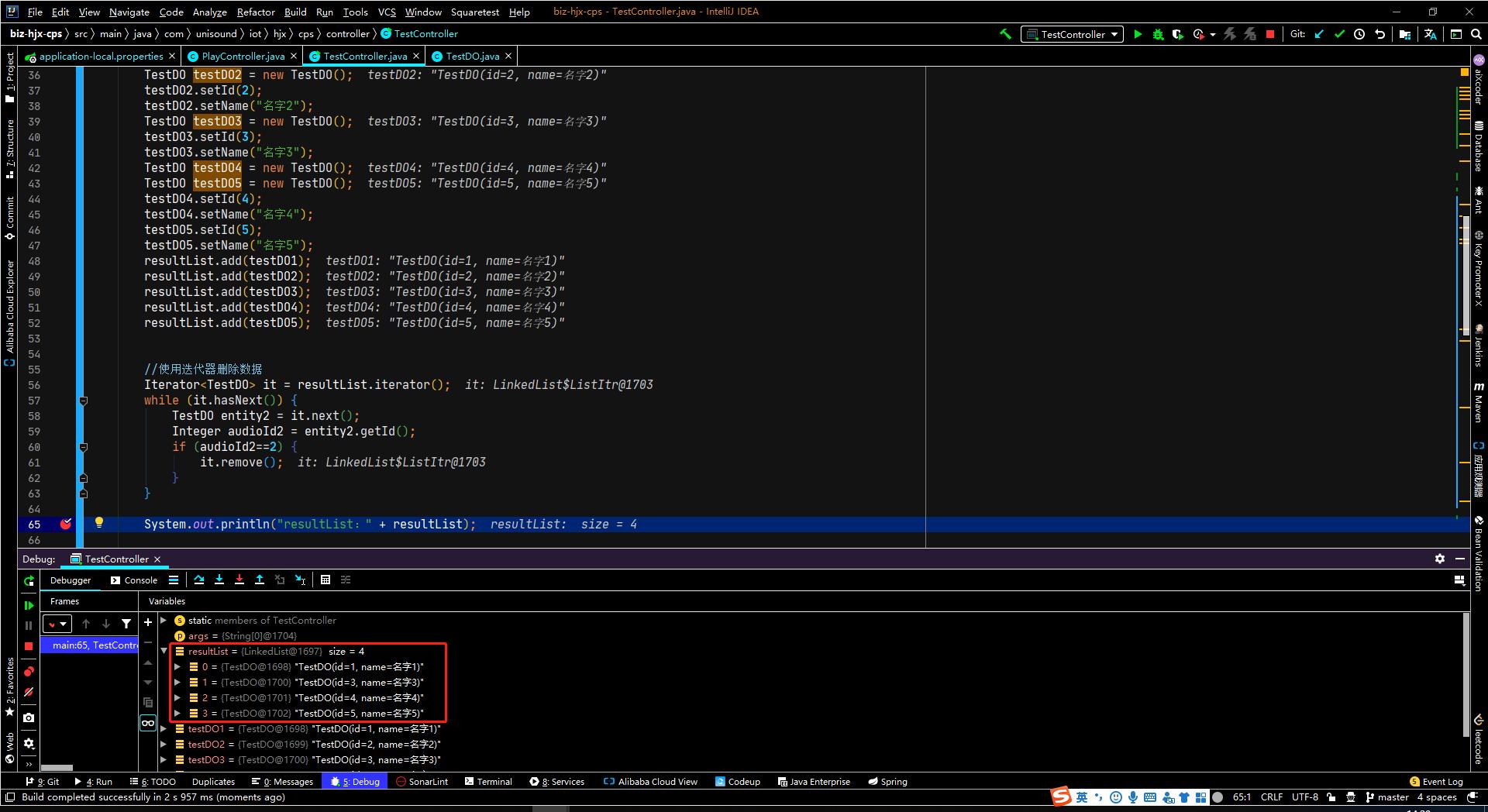Expand the testDO1 variable
Viewport: 1488px width, 812px height.
(164, 729)
